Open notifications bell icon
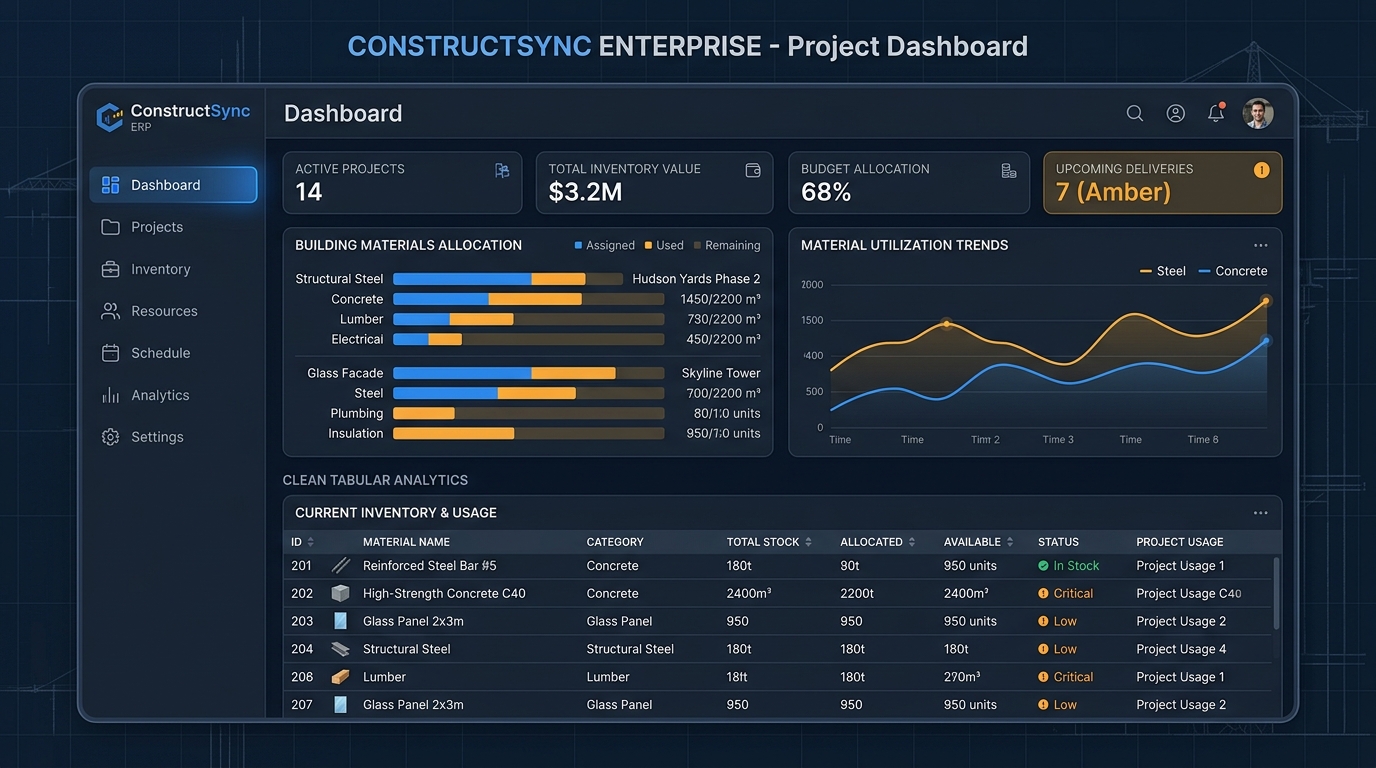The image size is (1376, 768). (1216, 113)
